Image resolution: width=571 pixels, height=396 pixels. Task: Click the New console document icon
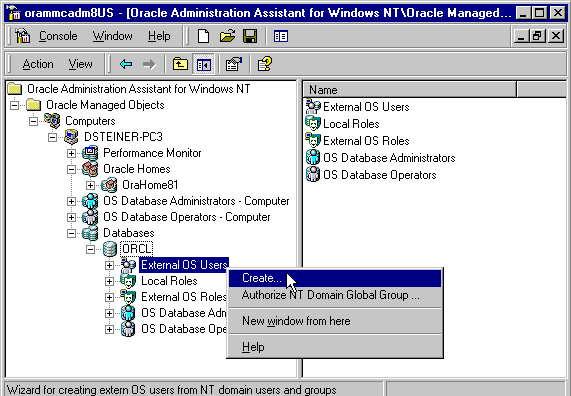(x=204, y=36)
